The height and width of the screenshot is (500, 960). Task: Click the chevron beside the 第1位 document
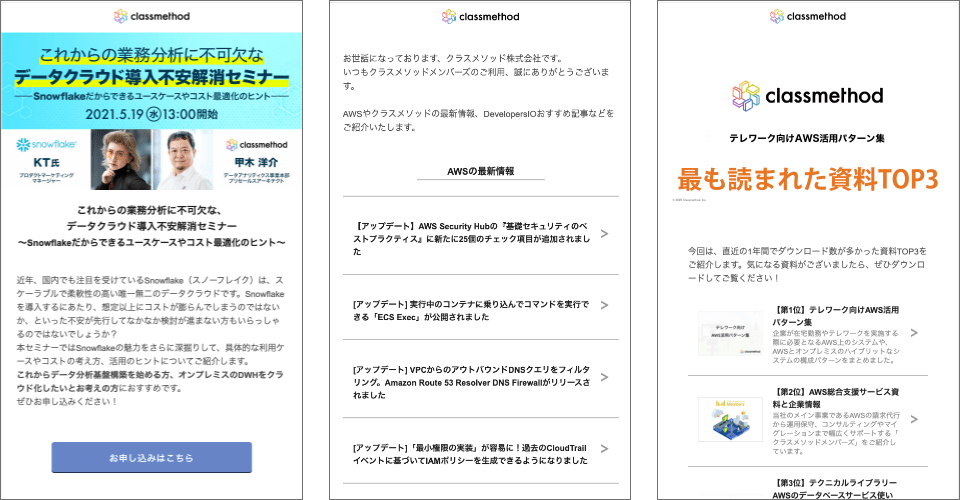point(913,333)
